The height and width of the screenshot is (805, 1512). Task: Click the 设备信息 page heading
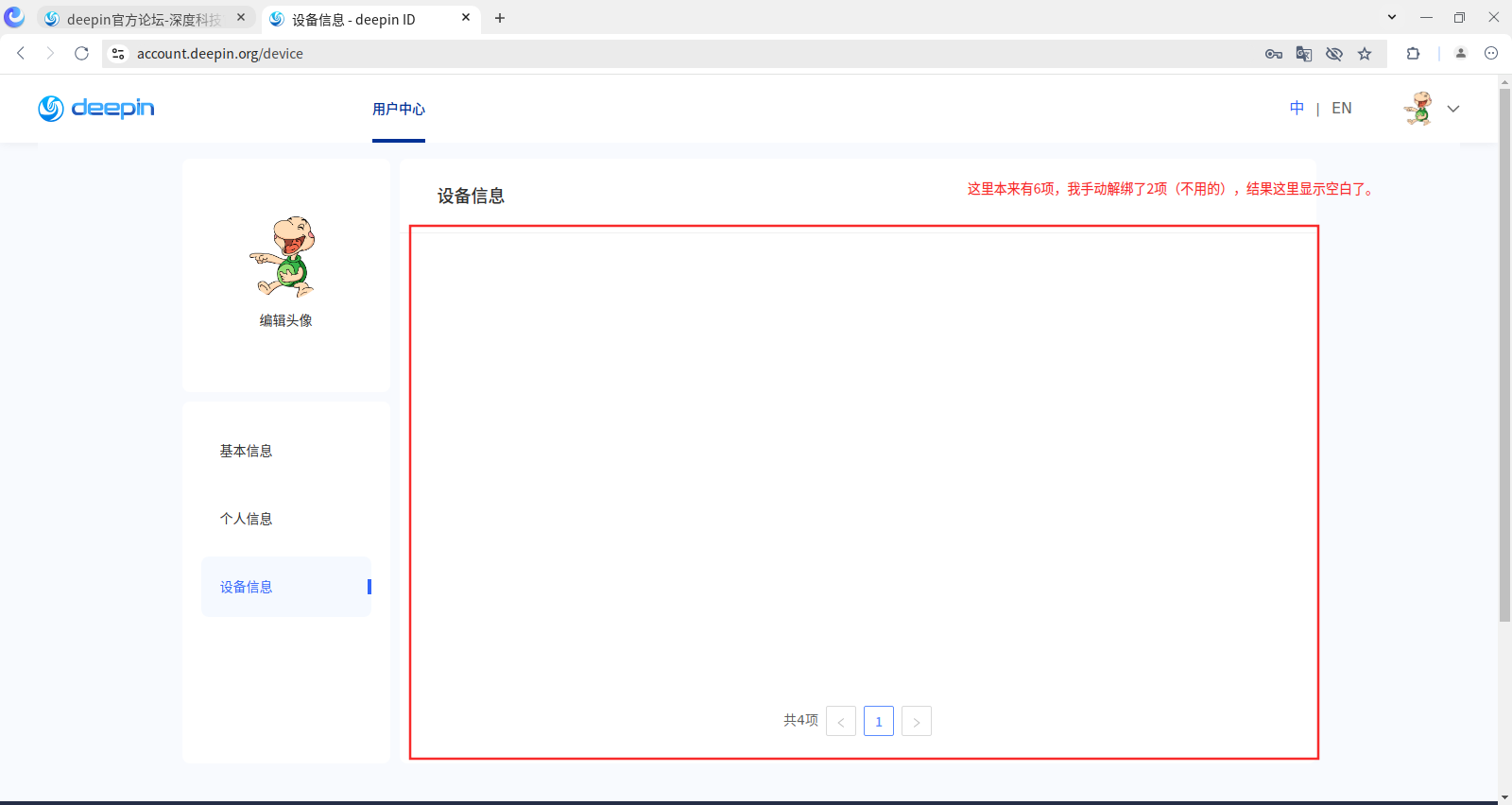[471, 197]
